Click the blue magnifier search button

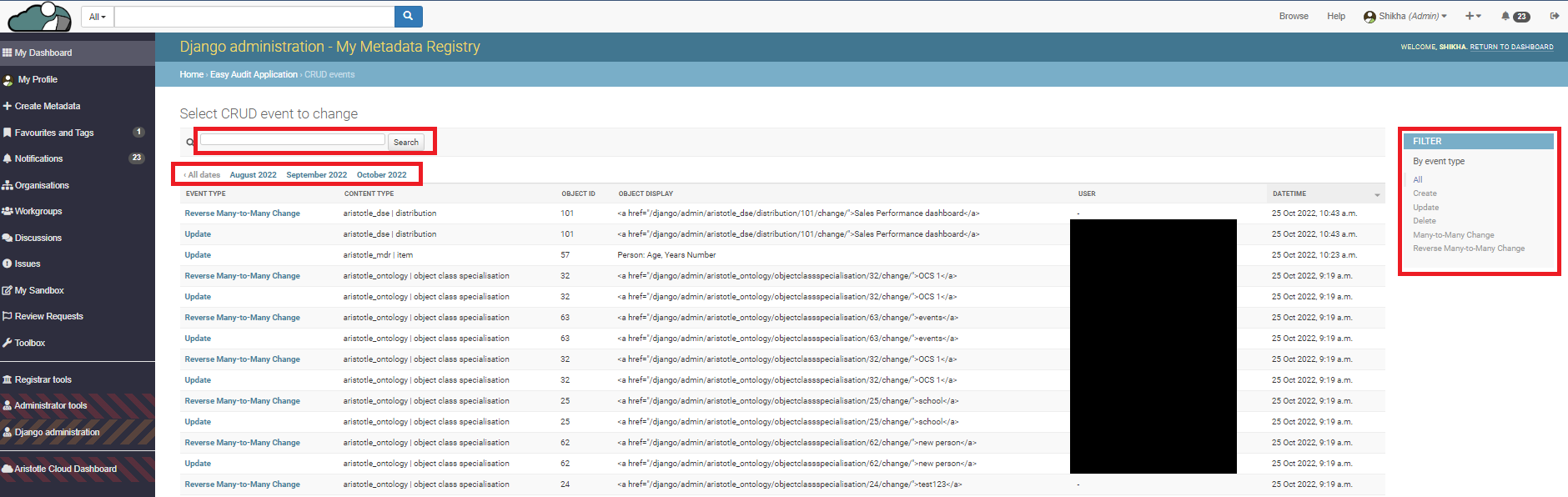[408, 16]
